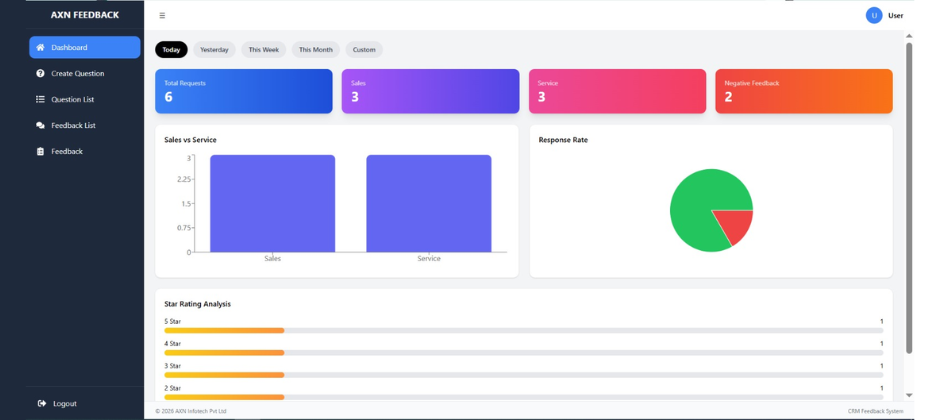This screenshot has height=420, width=940.
Task: Click the Total Requests card
Action: click(x=243, y=91)
